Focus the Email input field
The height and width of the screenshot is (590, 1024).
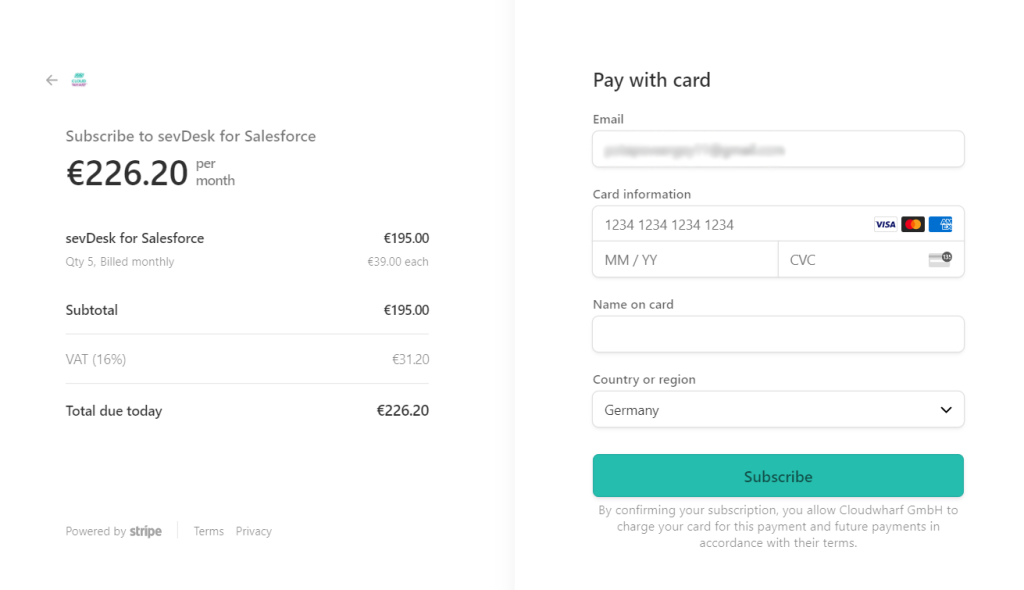pos(778,150)
